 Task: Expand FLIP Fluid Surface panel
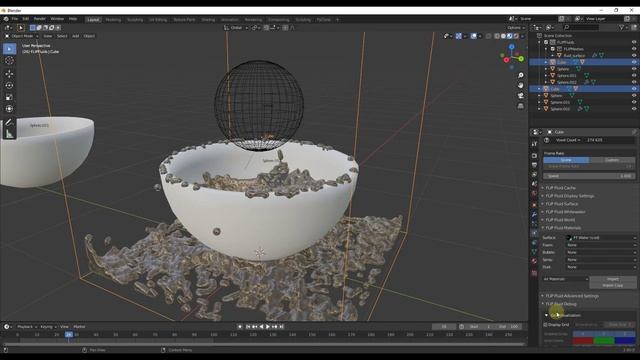[x=561, y=204]
